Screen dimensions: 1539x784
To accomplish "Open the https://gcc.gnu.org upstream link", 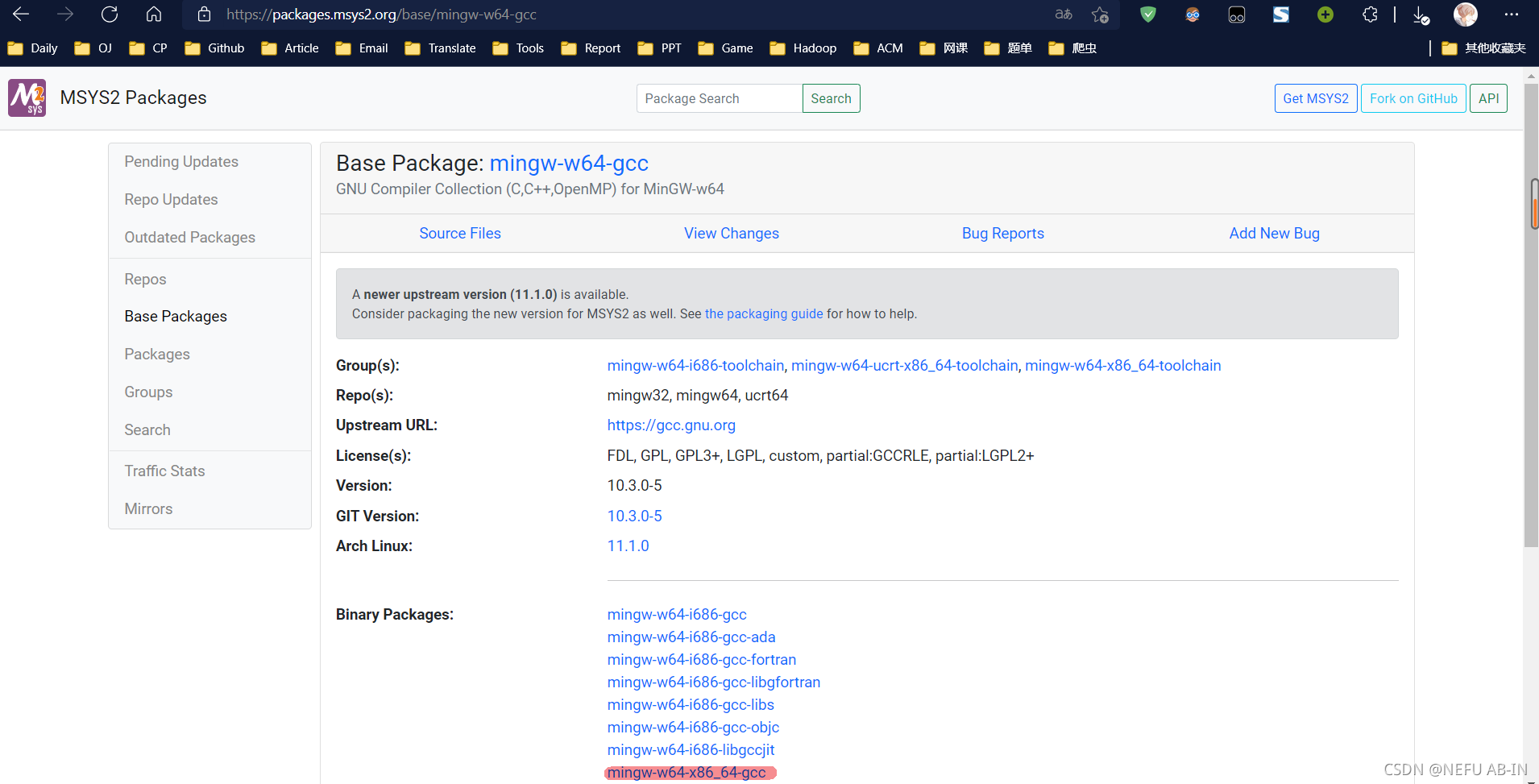I will [x=671, y=425].
